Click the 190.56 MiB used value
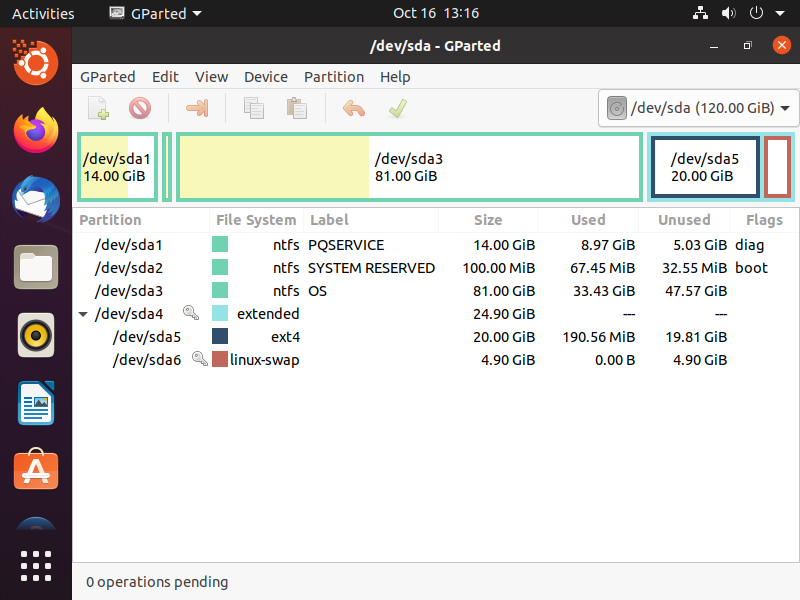The width and height of the screenshot is (800, 600). pos(599,337)
